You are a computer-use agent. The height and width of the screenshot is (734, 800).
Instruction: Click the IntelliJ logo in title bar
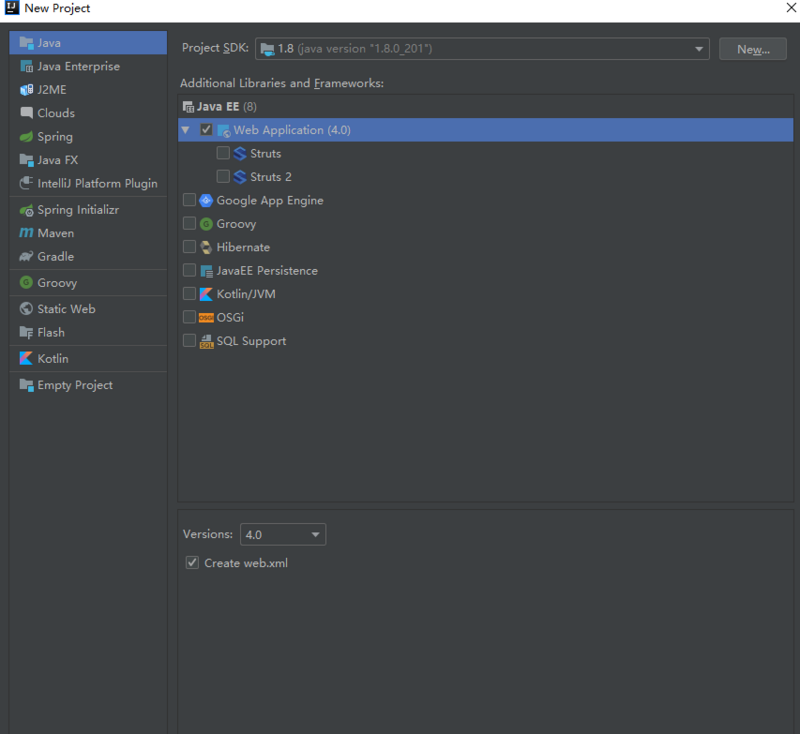coord(12,8)
